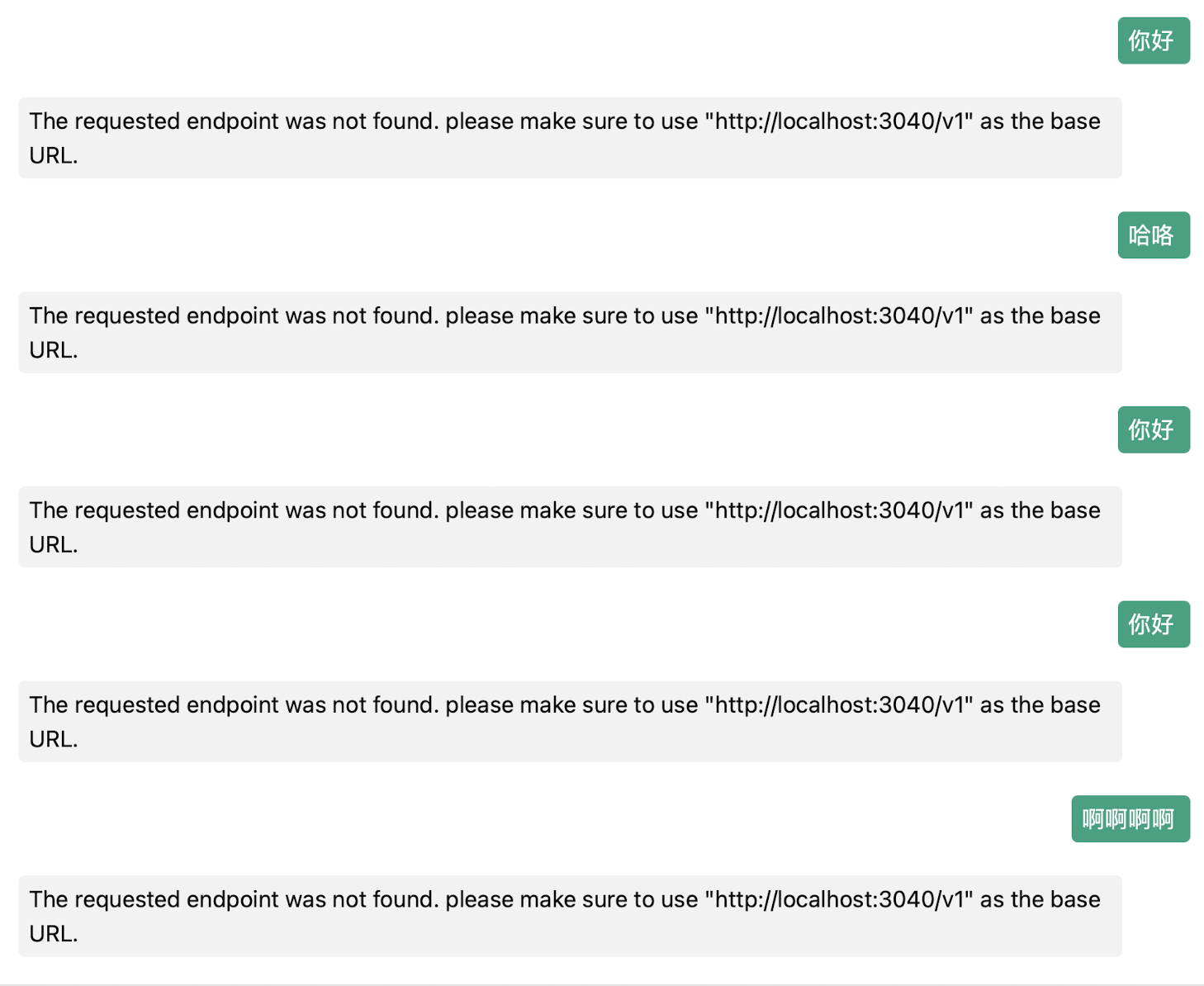Image resolution: width=1204 pixels, height=986 pixels.
Task: Click the 啊啊啊啊 message bubble
Action: [1130, 819]
